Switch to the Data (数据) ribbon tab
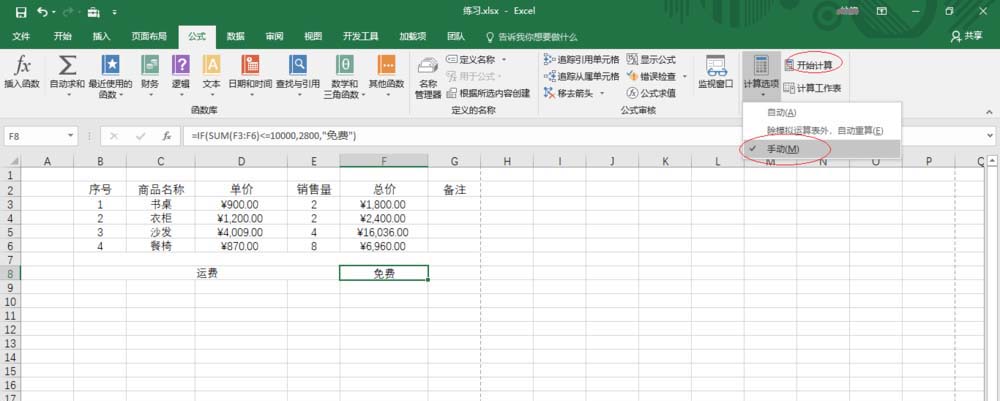This screenshot has width=1000, height=401. (235, 35)
